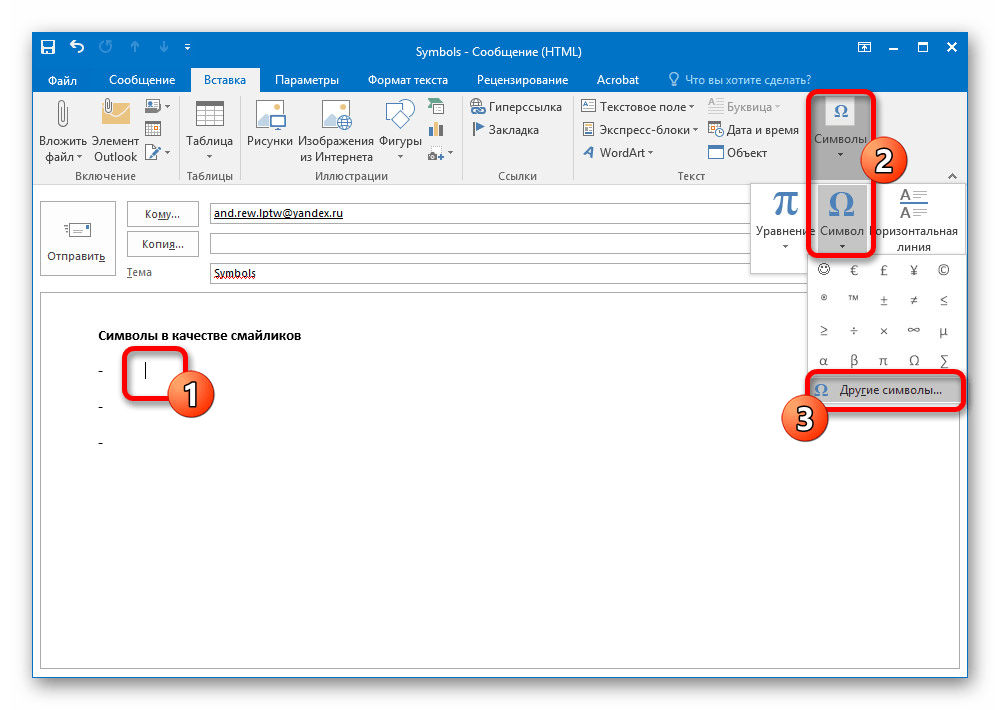Switch to the Параметры ribbon tab

click(x=306, y=80)
